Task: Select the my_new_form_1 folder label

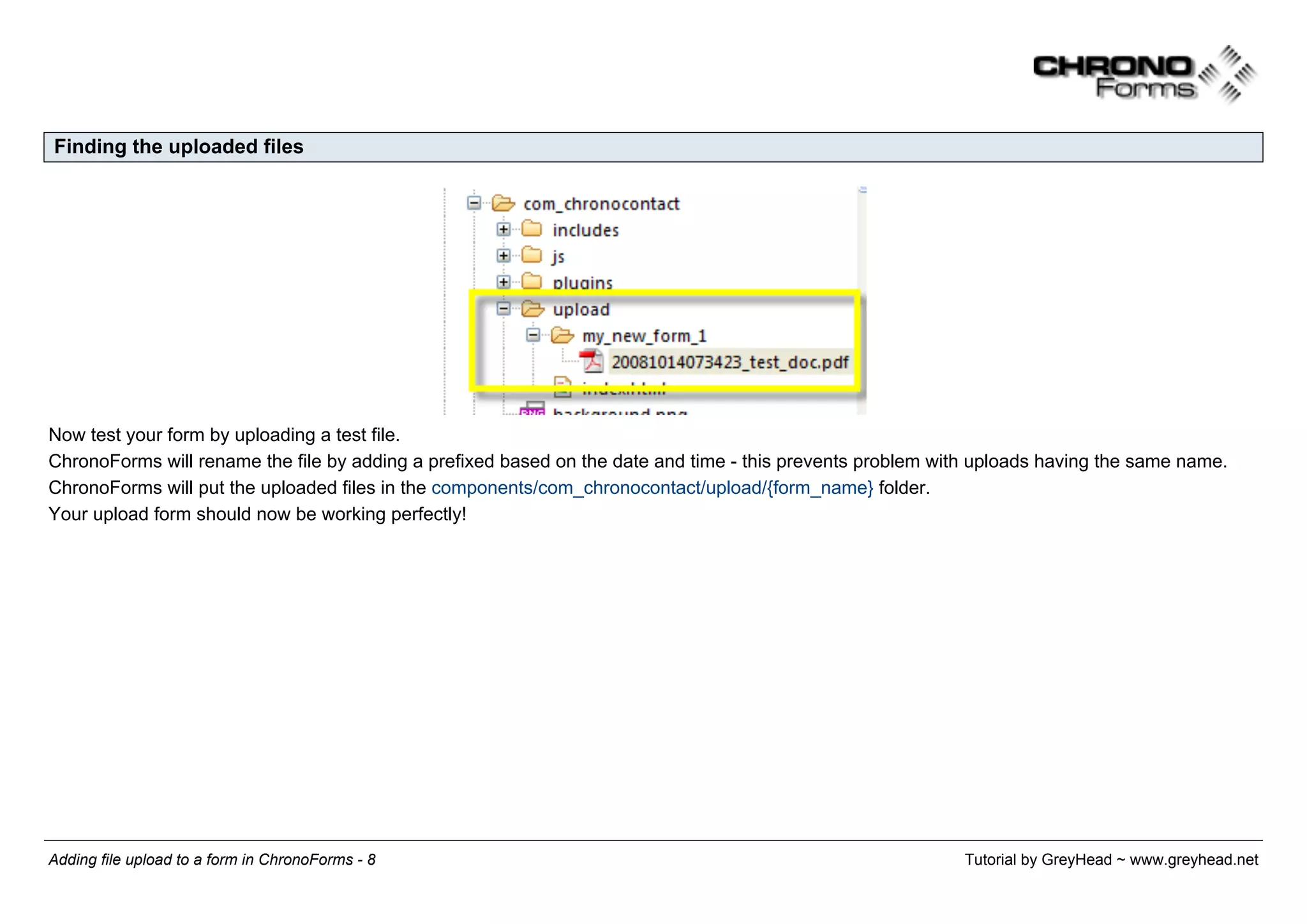Action: pyautogui.click(x=644, y=336)
